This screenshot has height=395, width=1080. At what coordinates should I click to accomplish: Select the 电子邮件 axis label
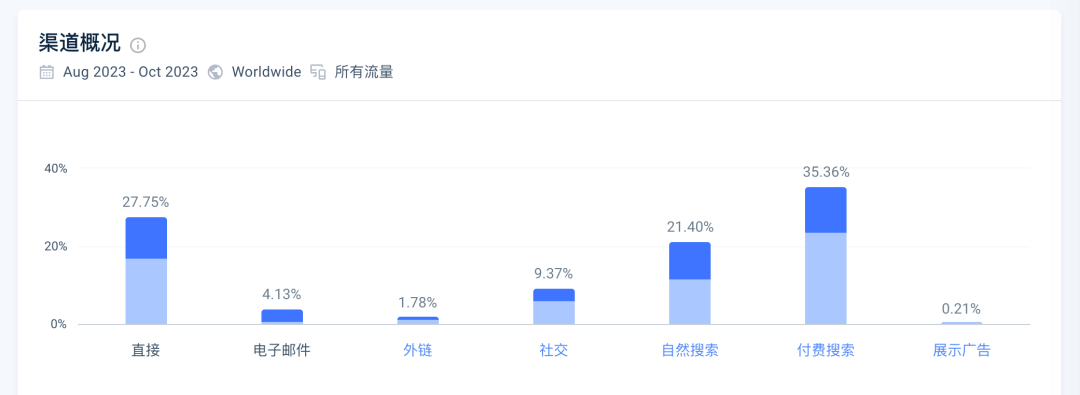click(x=282, y=350)
